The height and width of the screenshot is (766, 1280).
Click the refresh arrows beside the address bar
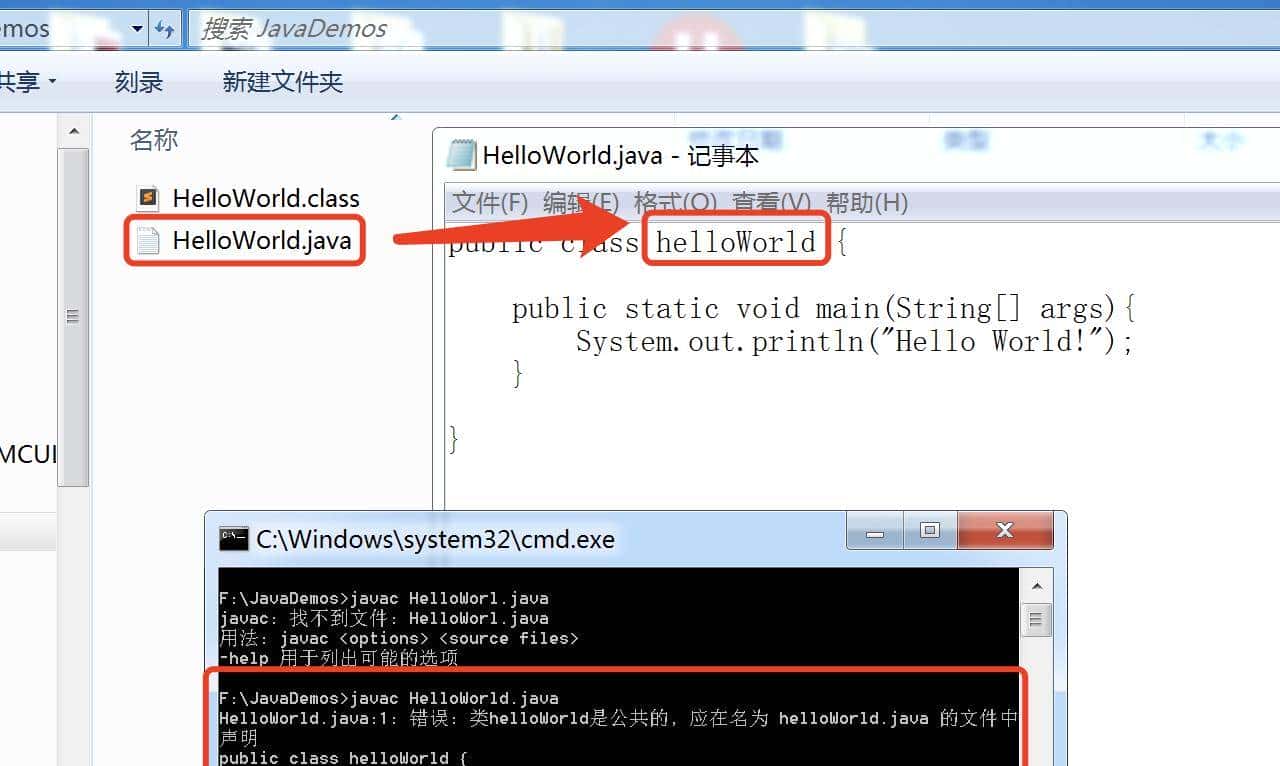coord(163,28)
